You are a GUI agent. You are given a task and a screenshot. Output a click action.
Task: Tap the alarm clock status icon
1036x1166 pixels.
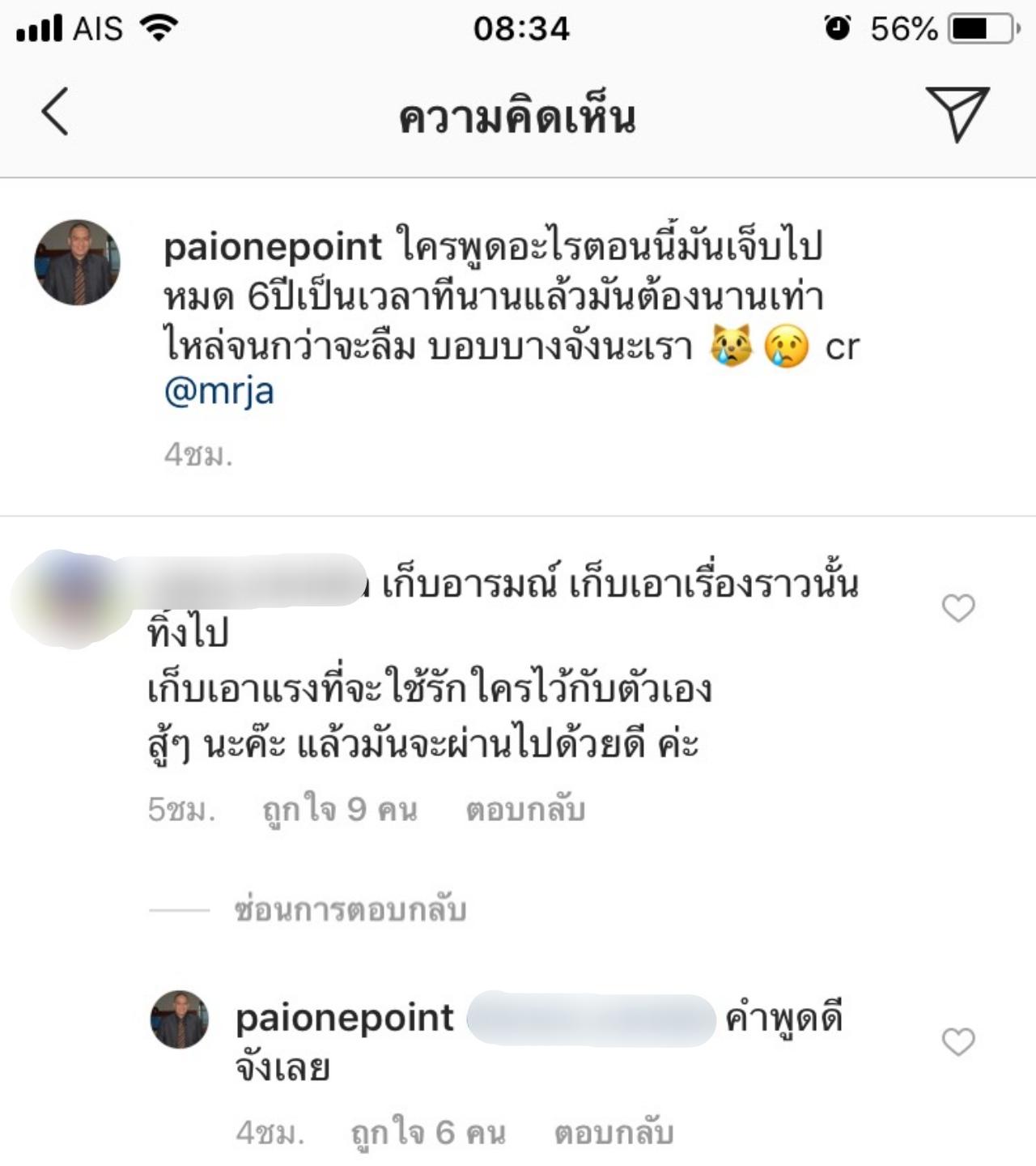(837, 28)
